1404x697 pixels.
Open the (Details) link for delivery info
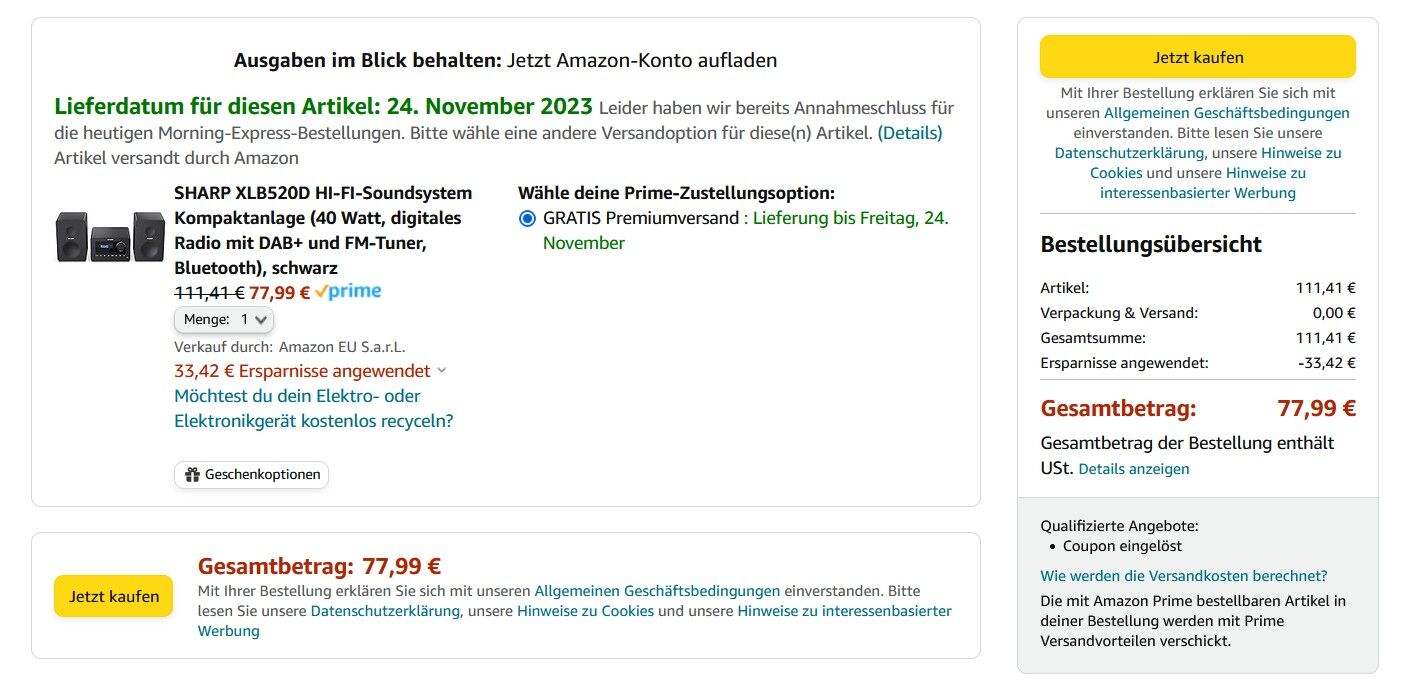910,132
